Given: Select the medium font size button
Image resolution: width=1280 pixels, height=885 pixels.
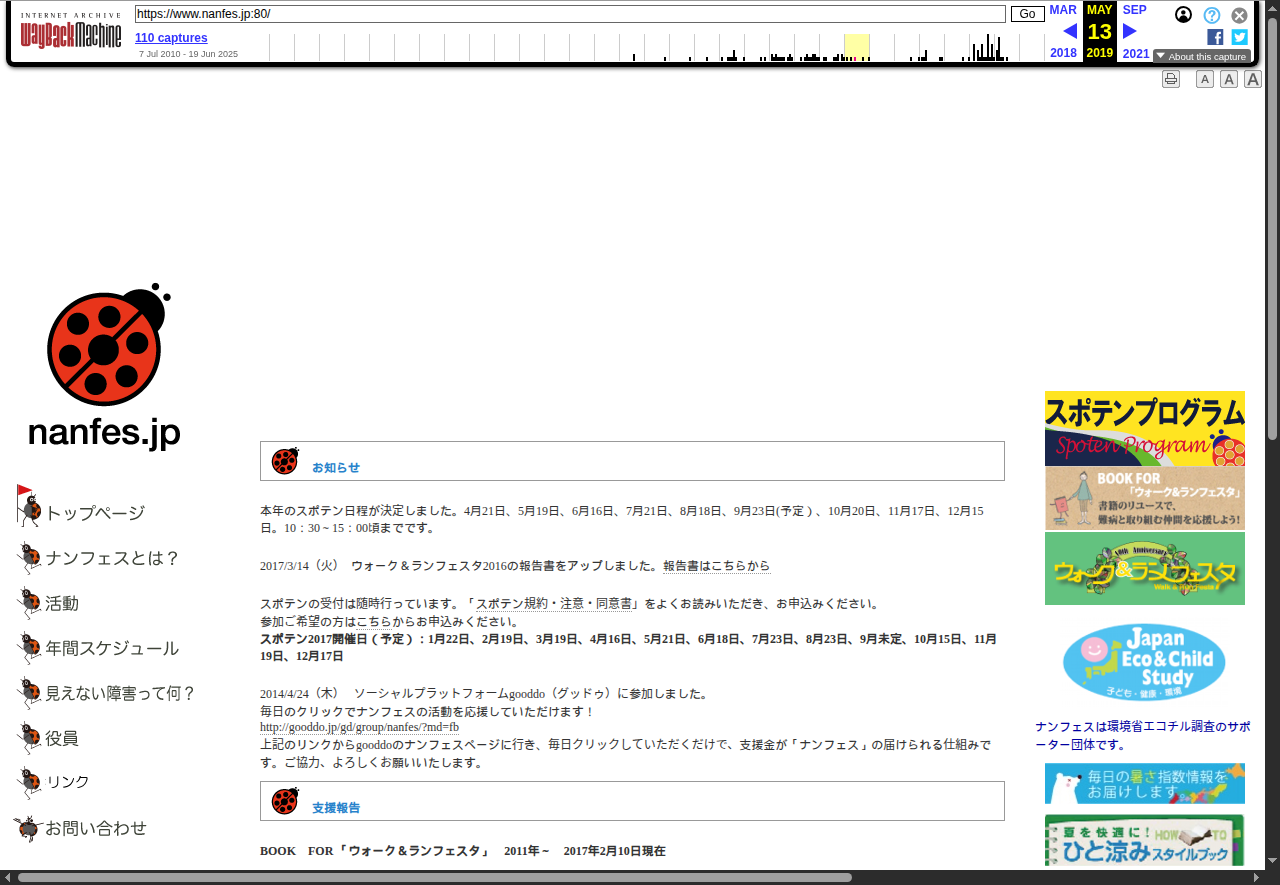Looking at the screenshot, I should click(1229, 79).
